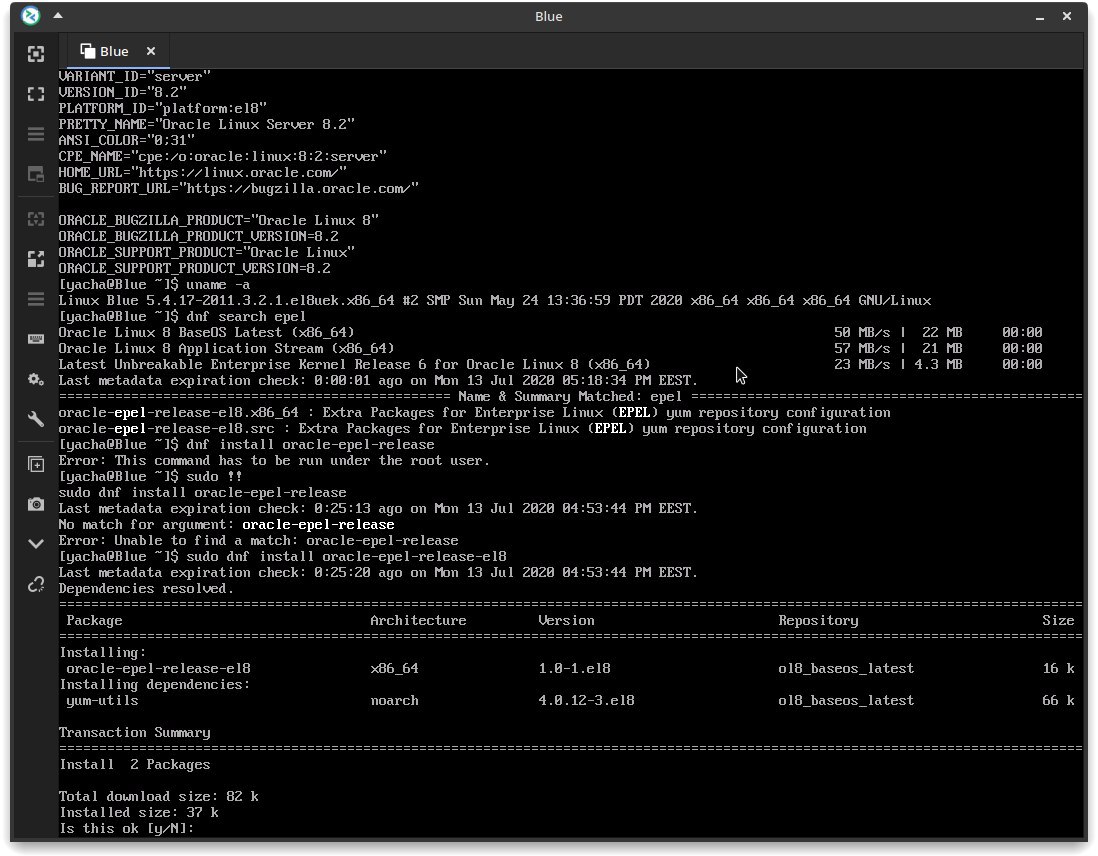Open preferences gears icon in sidebar
1098x856 pixels.
coord(36,379)
